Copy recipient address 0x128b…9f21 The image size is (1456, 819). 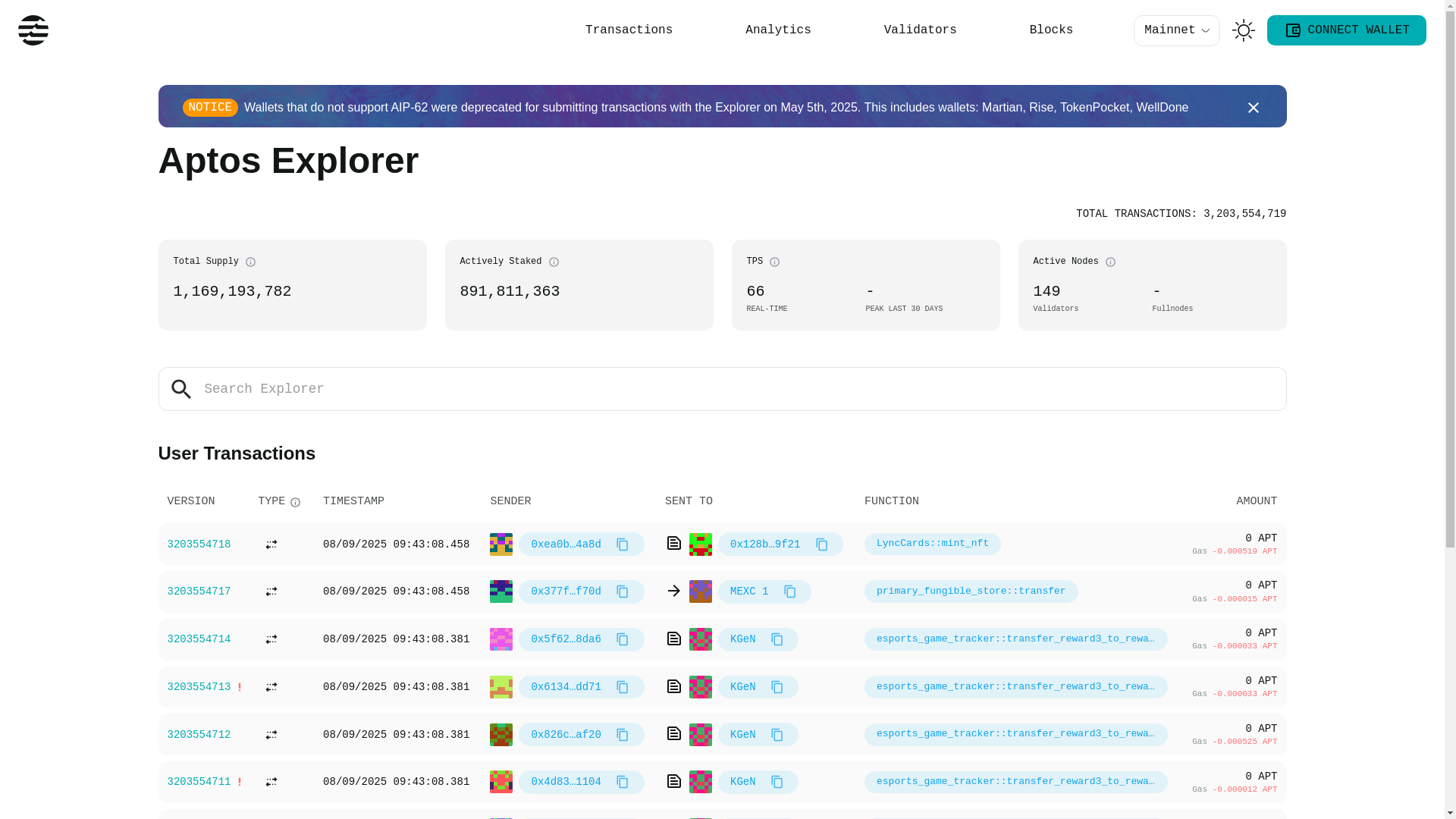[822, 544]
